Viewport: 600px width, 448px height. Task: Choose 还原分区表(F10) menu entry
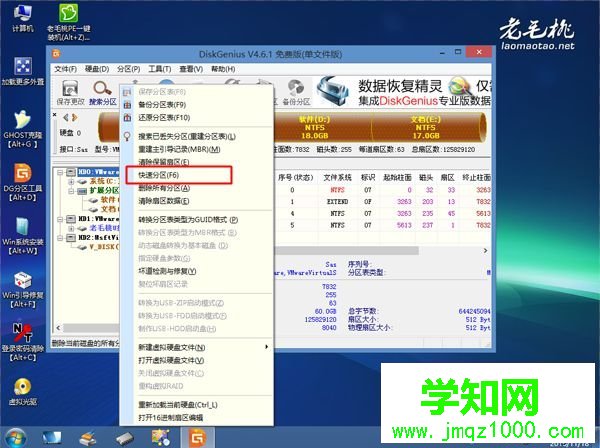(197, 117)
